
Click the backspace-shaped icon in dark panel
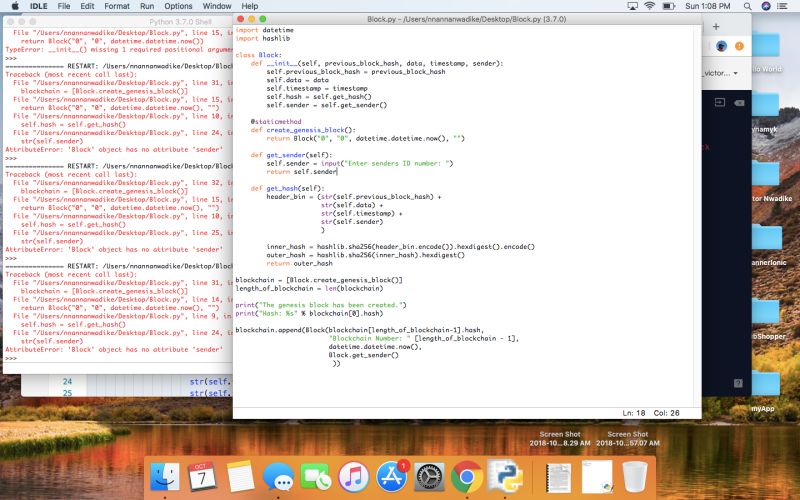[x=739, y=103]
